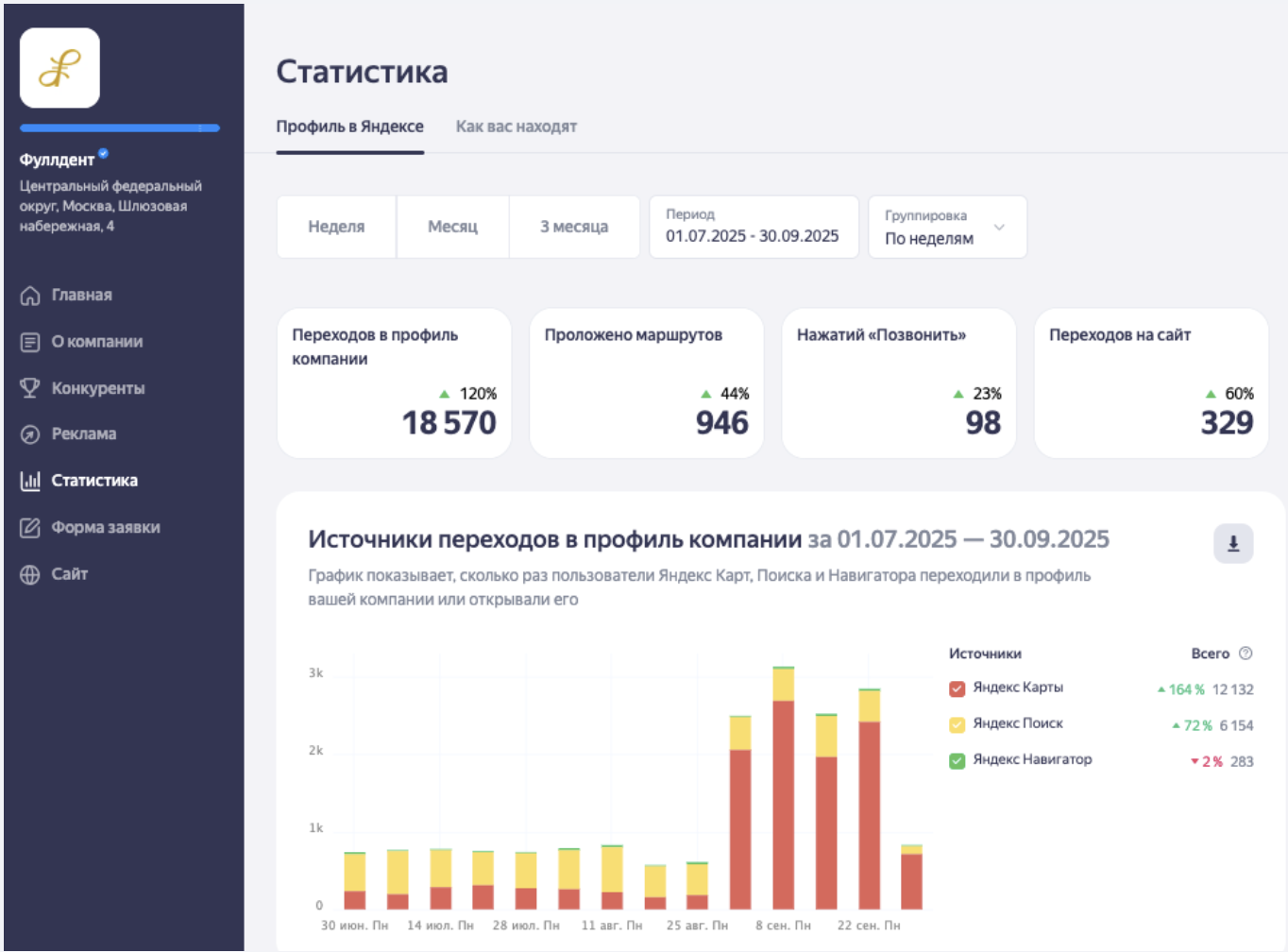Open the Группировка dropdown
Viewport: 1288px width, 952px height.
click(x=947, y=227)
